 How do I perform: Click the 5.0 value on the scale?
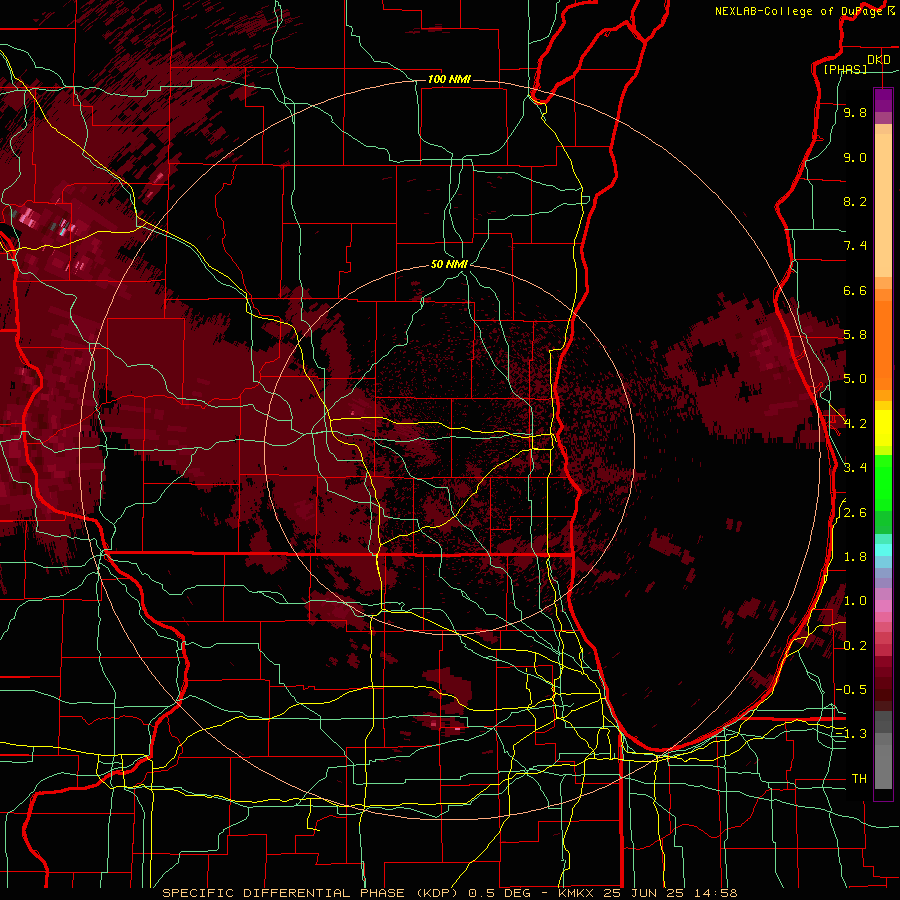pos(855,379)
